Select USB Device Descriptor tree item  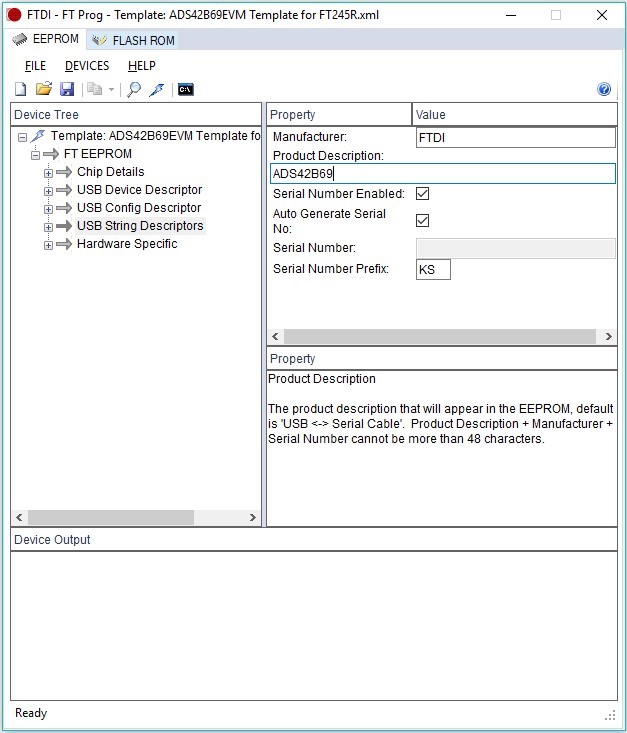click(x=139, y=189)
